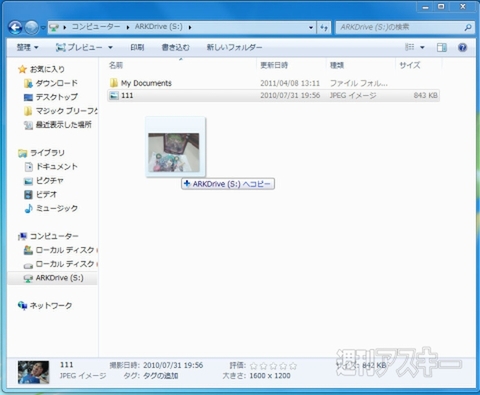Open デスクトップ in favorites

point(57,97)
